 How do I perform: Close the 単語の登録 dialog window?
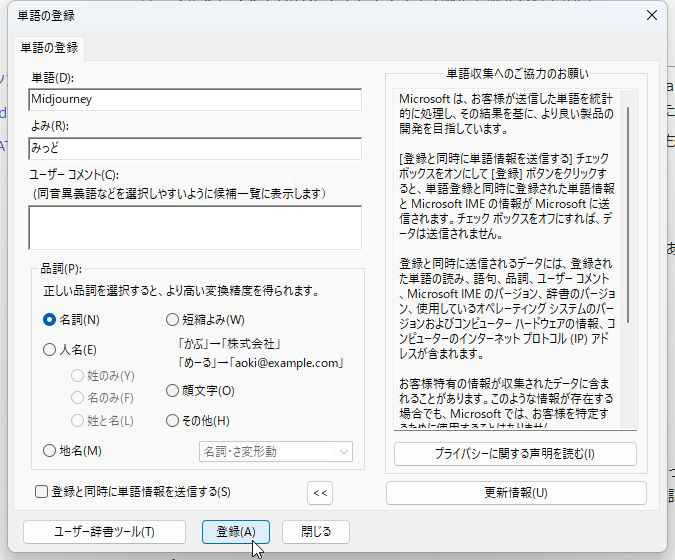point(652,15)
